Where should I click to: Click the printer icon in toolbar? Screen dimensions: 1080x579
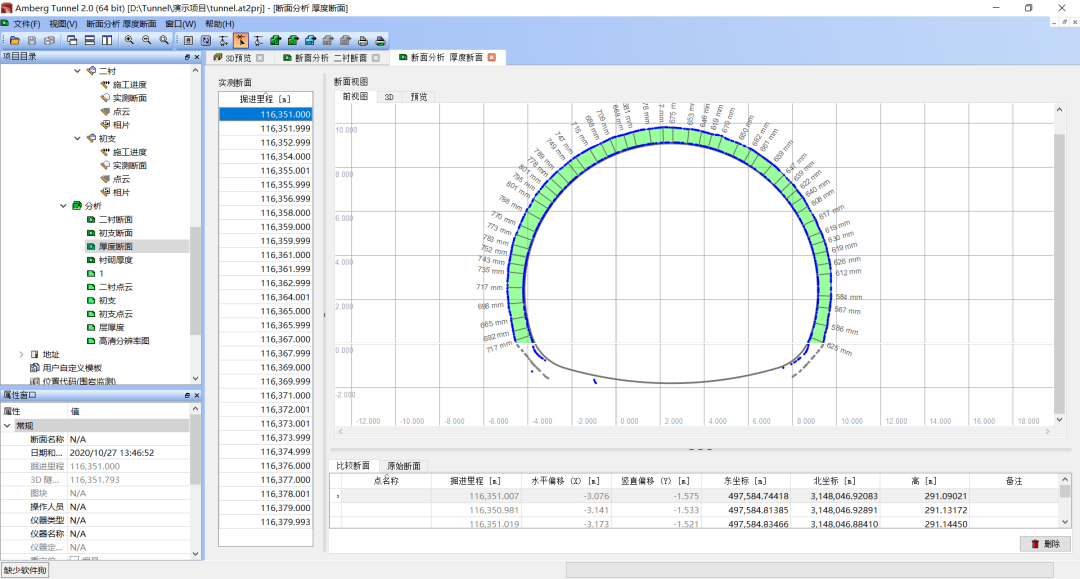click(363, 41)
